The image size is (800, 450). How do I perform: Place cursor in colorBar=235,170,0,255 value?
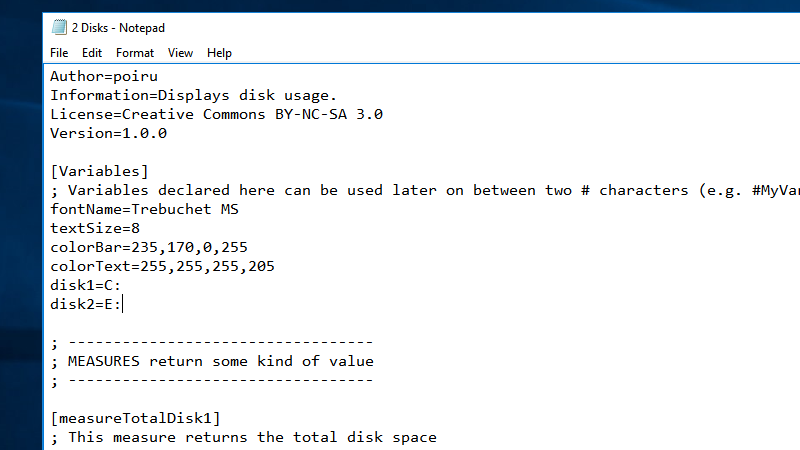[x=189, y=247]
